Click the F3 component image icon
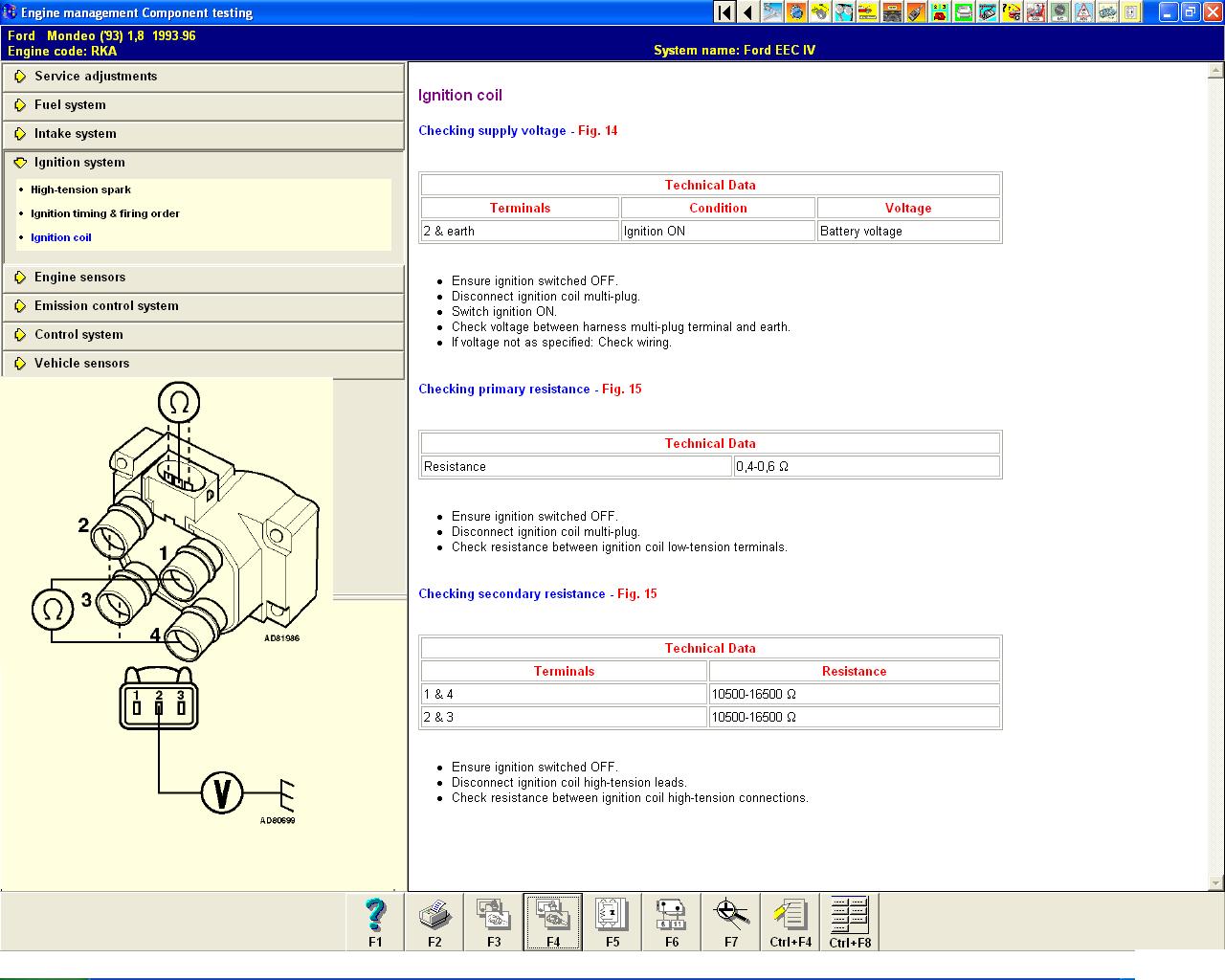The width and height of the screenshot is (1225, 980). [494, 922]
